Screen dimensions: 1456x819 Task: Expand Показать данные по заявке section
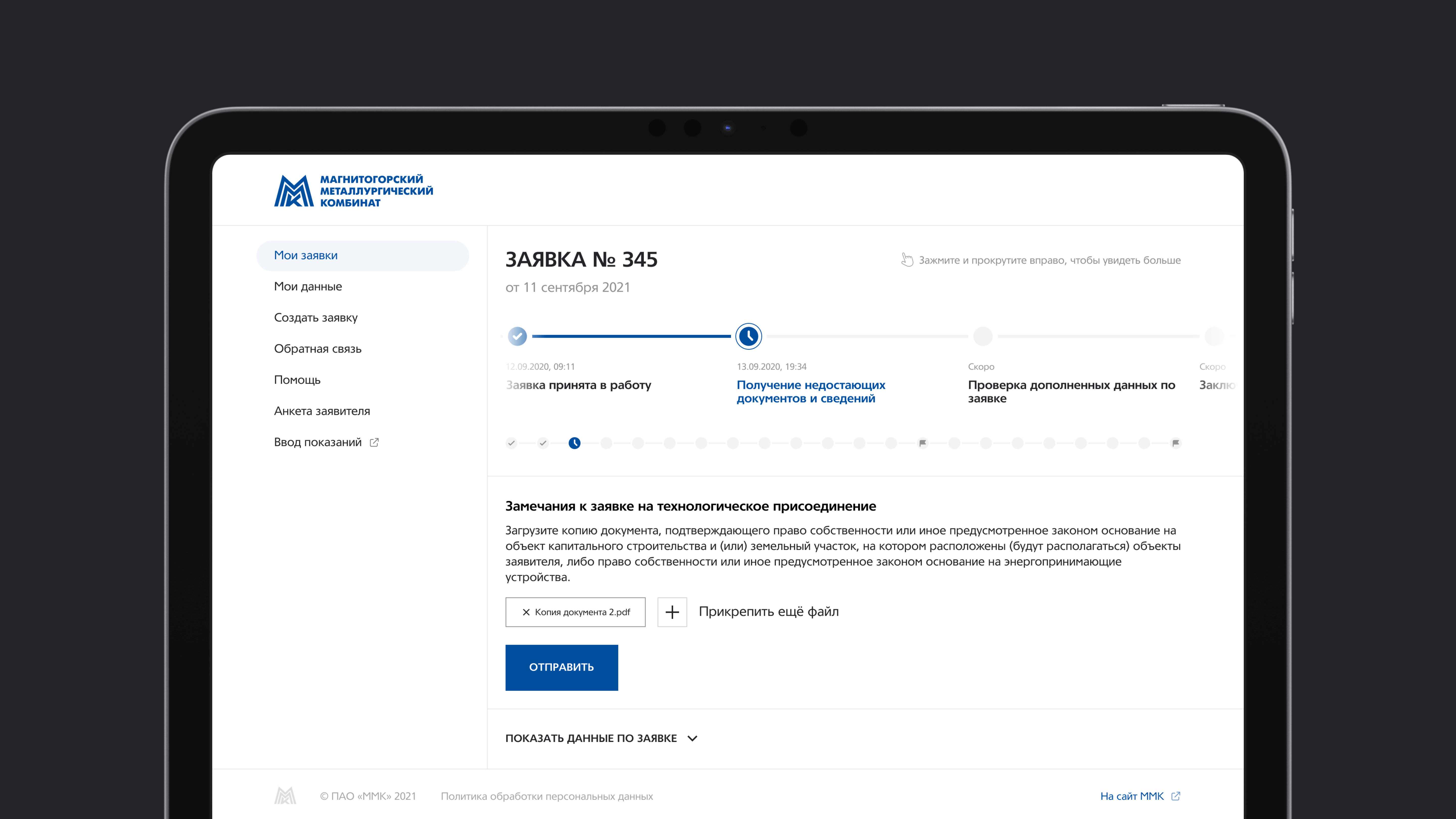pyautogui.click(x=591, y=738)
